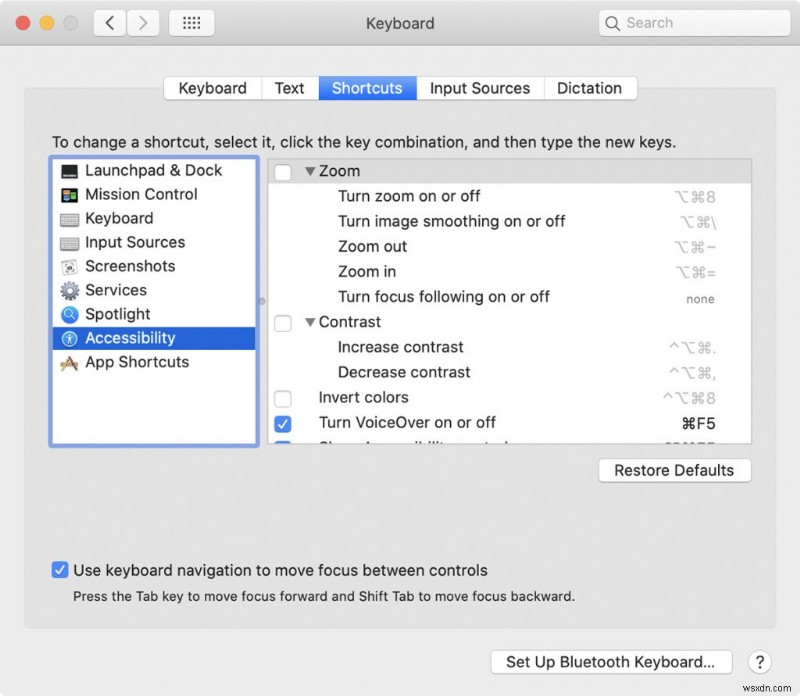Click the back navigation arrow
800x696 pixels.
tap(109, 22)
